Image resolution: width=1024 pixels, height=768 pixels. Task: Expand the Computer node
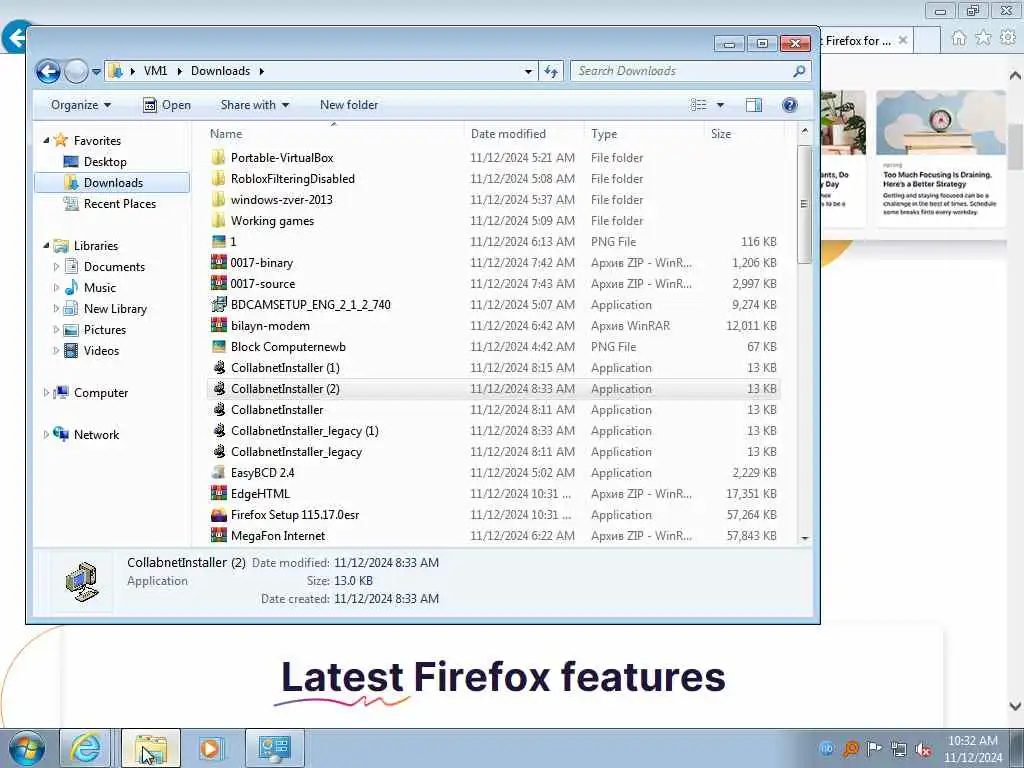point(46,392)
